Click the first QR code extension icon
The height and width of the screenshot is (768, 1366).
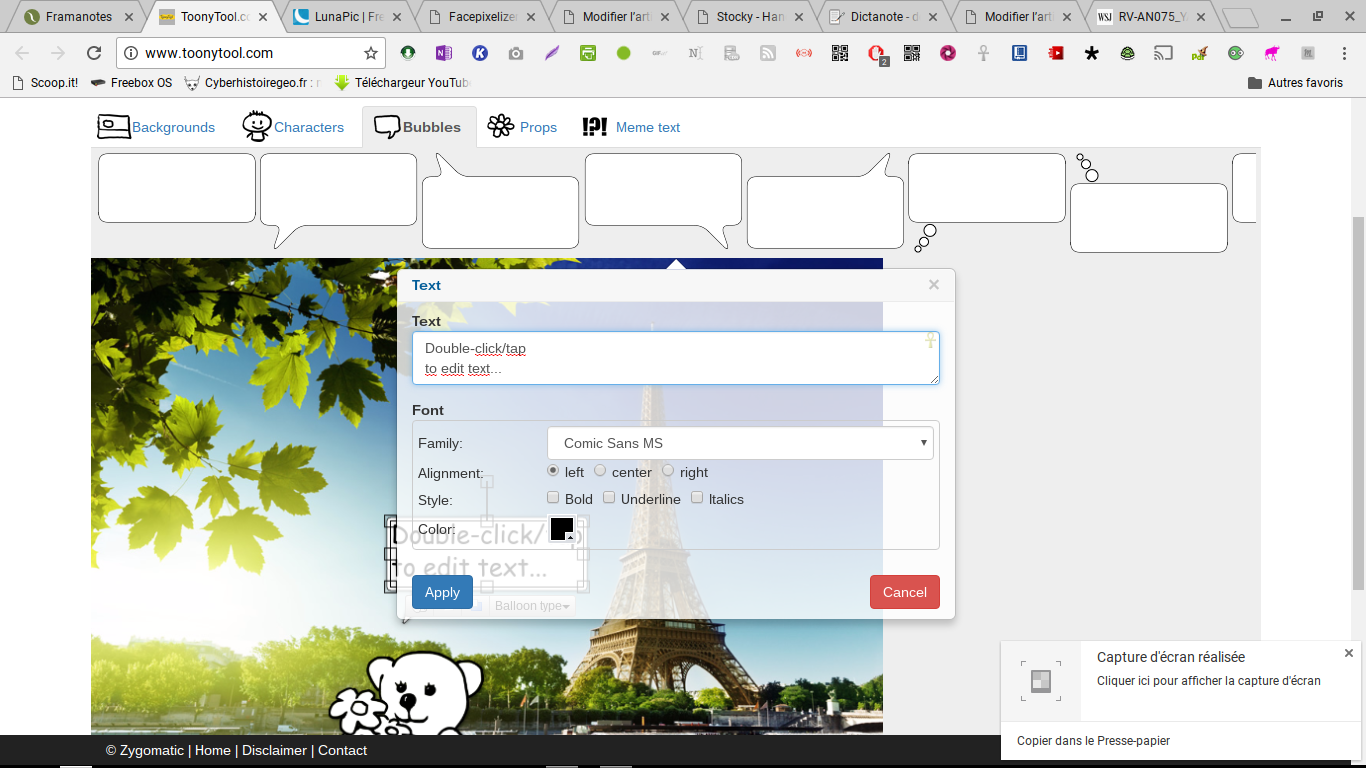pos(840,53)
